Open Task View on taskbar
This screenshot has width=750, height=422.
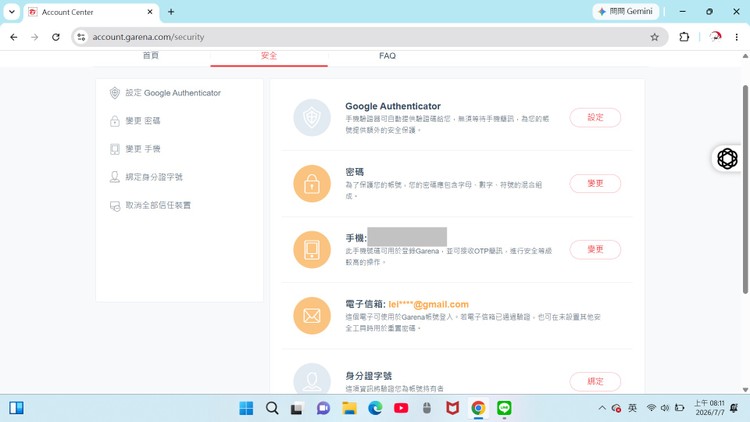pyautogui.click(x=297, y=408)
